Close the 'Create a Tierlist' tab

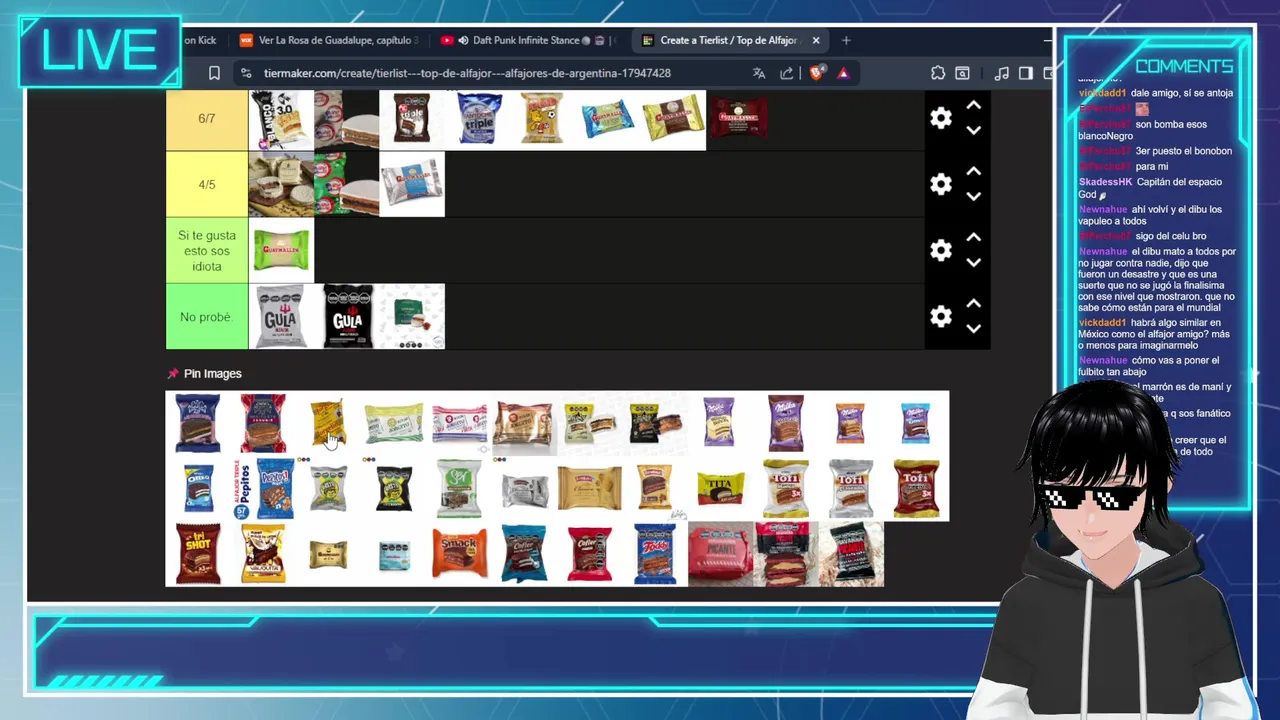click(816, 40)
